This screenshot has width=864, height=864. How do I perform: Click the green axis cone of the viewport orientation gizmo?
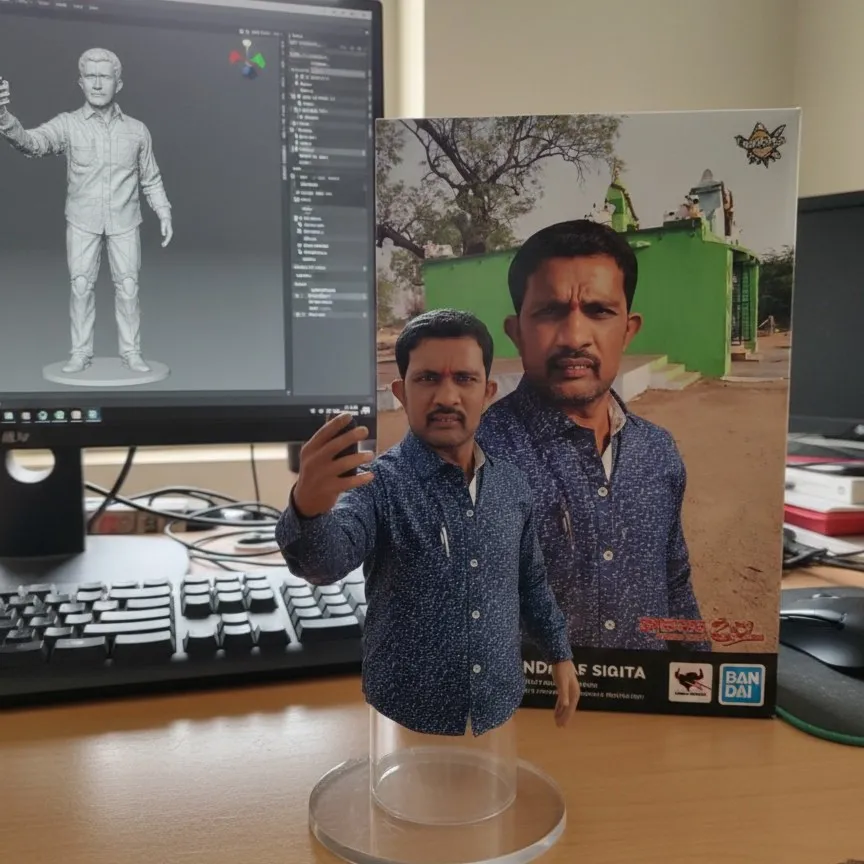click(x=259, y=61)
